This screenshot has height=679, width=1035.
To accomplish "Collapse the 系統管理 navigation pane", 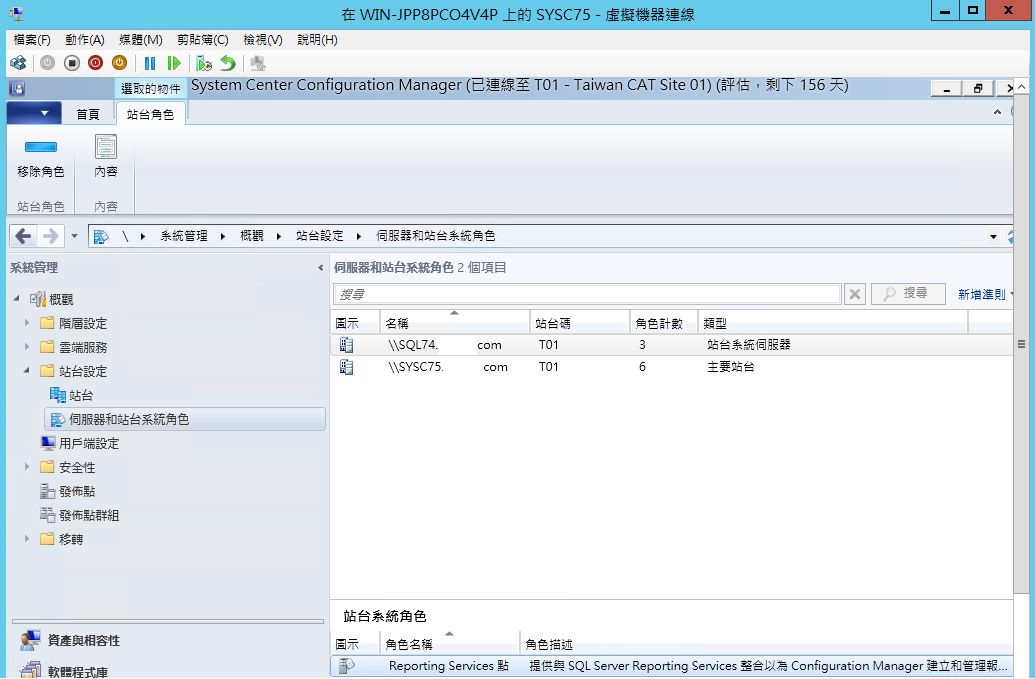I will pos(321,267).
